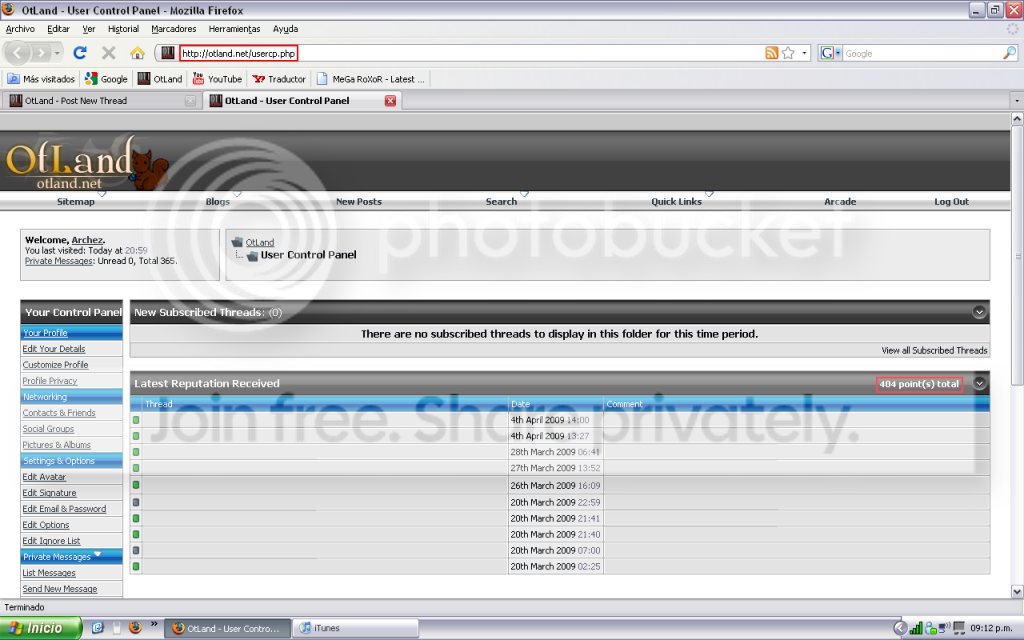Viewport: 1024px width, 640px height.
Task: Expand the Private Messages menu arrow
Action: [98, 554]
